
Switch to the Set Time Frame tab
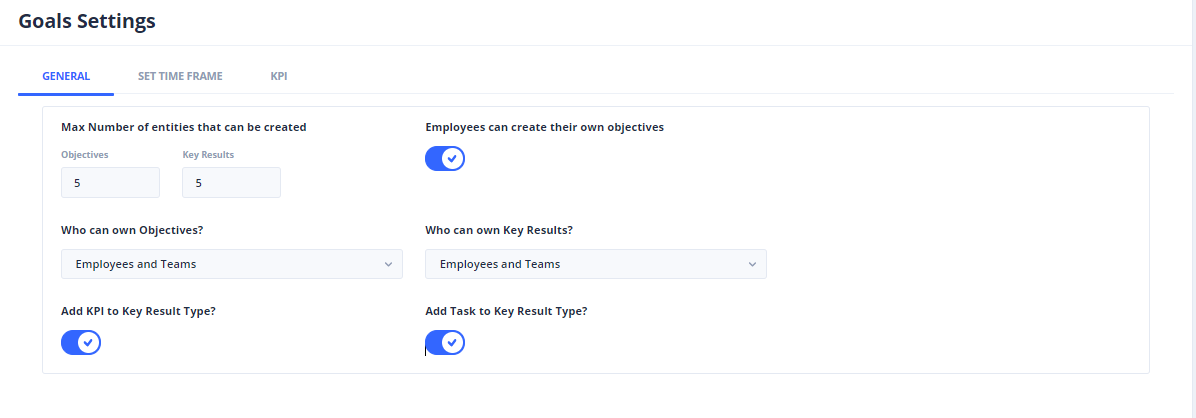(x=180, y=76)
